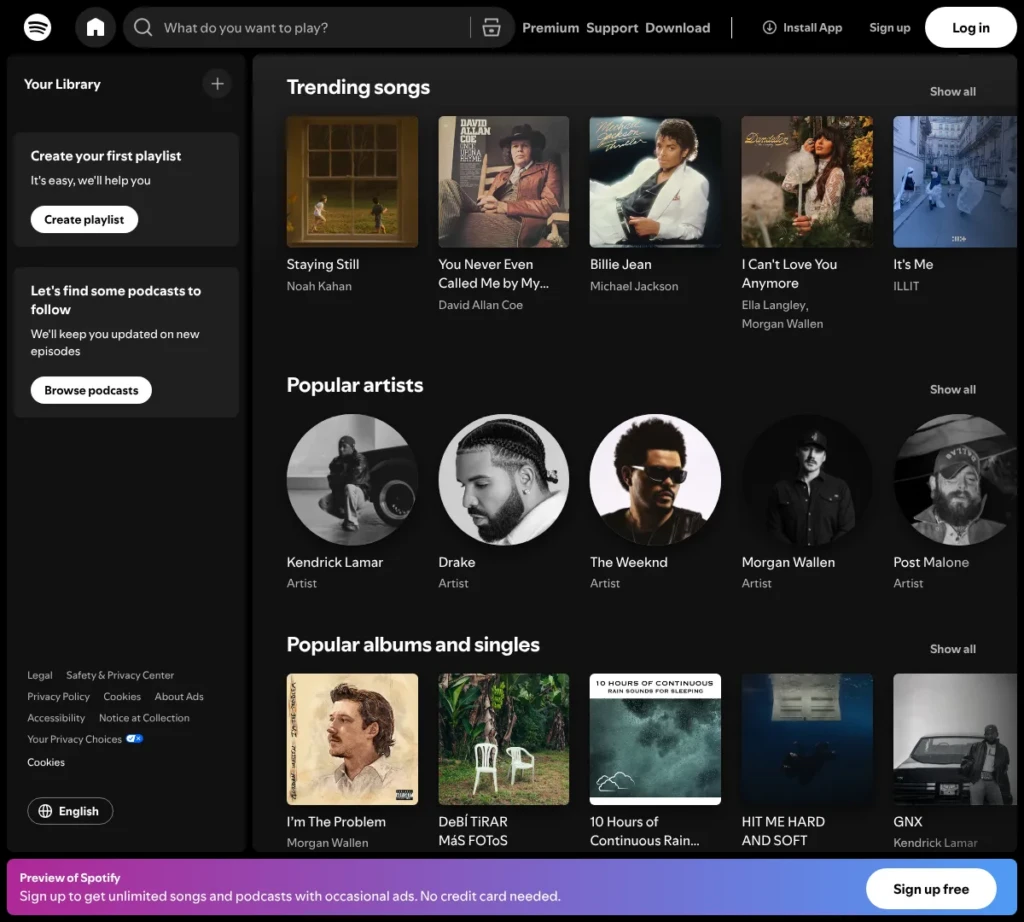This screenshot has height=922, width=1024.
Task: Open Notice at Collection link
Action: coord(144,718)
